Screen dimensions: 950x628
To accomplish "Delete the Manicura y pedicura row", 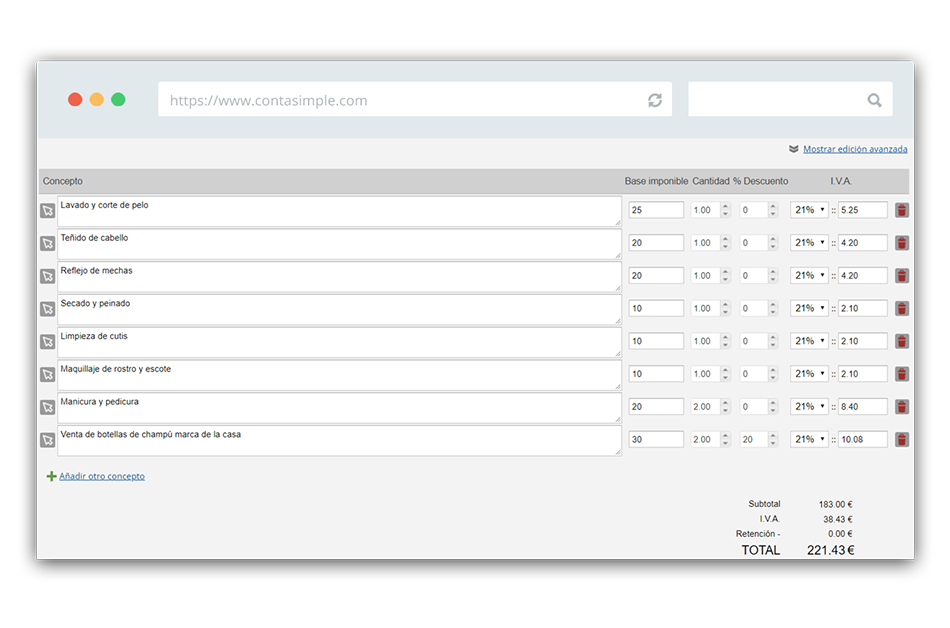I will coord(902,406).
